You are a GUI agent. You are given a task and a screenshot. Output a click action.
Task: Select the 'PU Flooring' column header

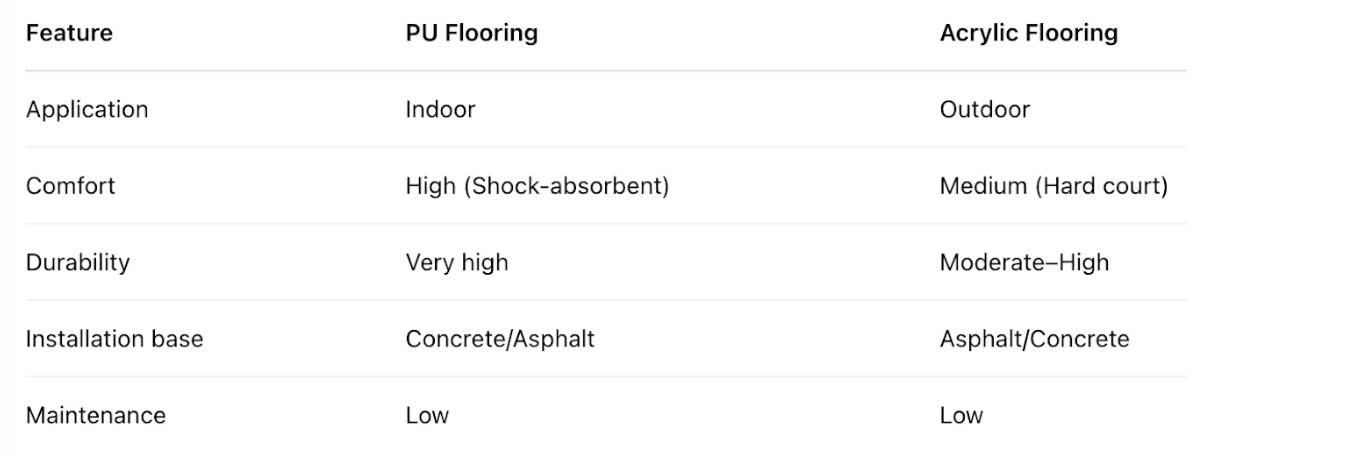[471, 33]
